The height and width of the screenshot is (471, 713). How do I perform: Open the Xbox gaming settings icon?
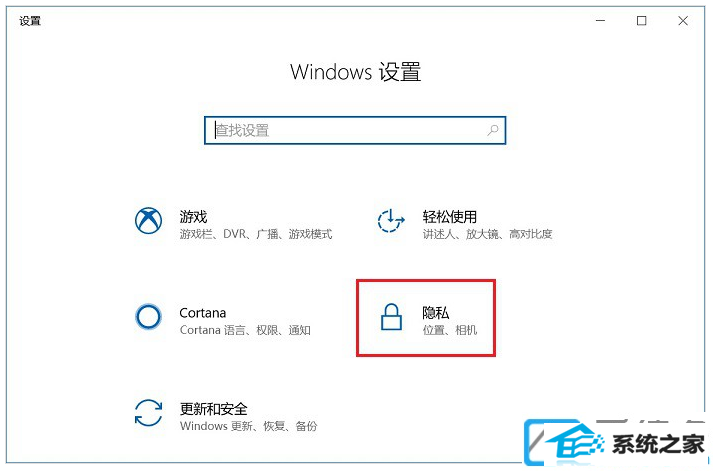[148, 220]
